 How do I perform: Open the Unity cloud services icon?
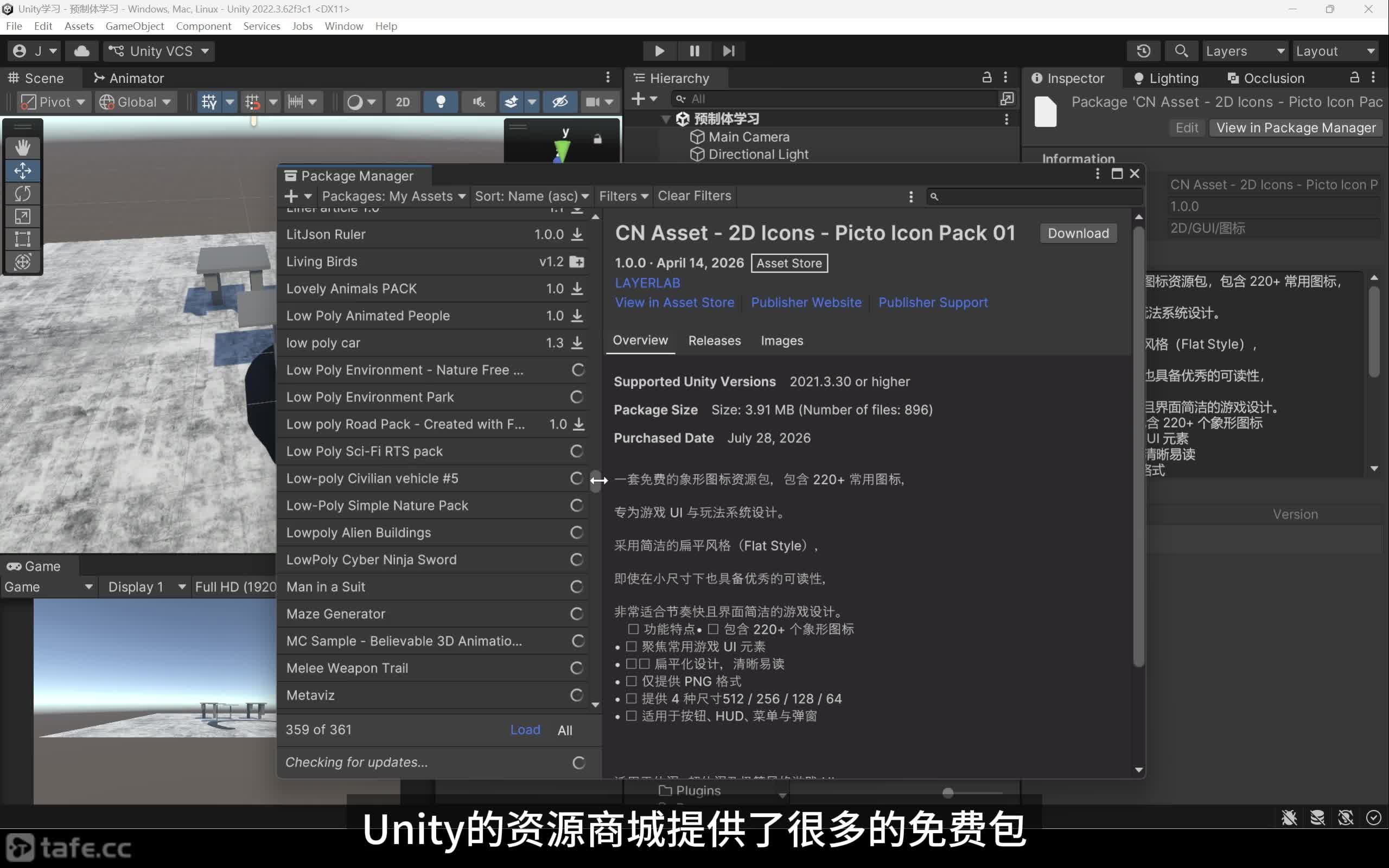click(82, 51)
